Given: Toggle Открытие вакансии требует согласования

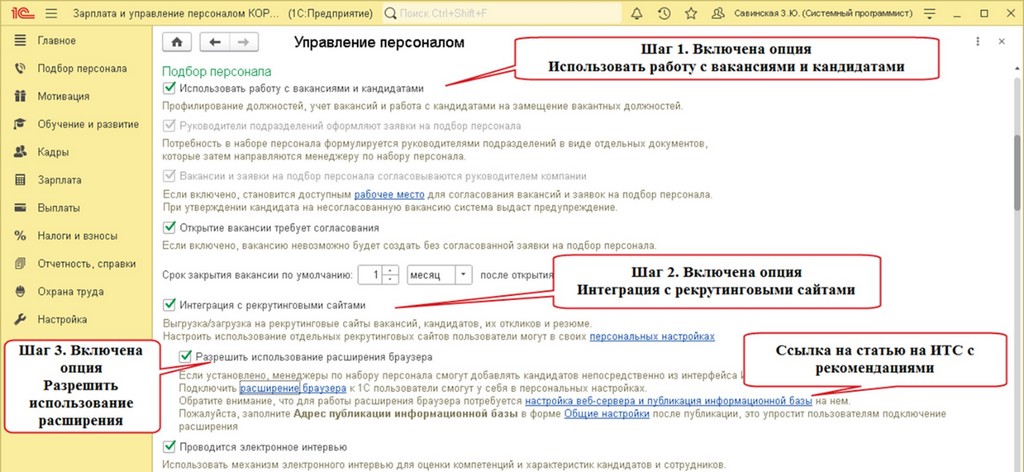Looking at the screenshot, I should pos(170,228).
